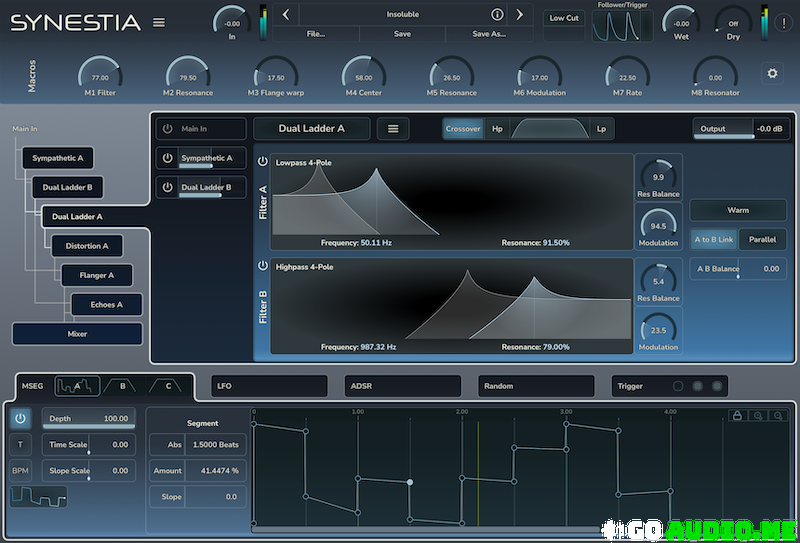
Task: Click the Wet knob
Action: tap(681, 21)
